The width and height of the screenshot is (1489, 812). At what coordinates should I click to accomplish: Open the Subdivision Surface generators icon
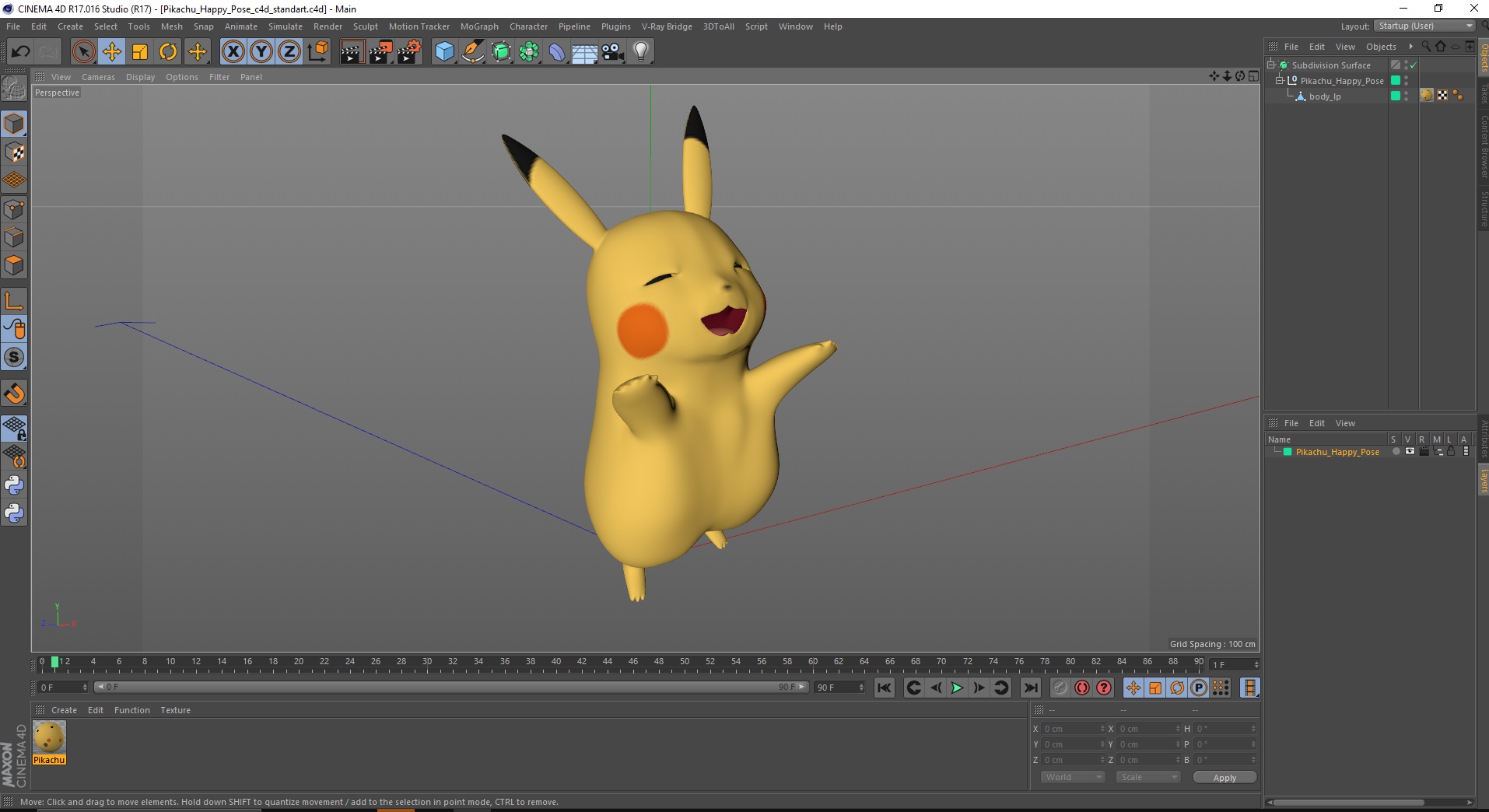click(502, 52)
